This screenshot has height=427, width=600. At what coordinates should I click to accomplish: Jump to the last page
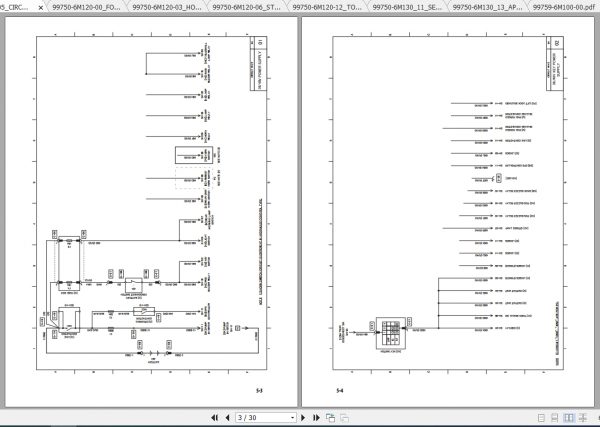tap(316, 418)
